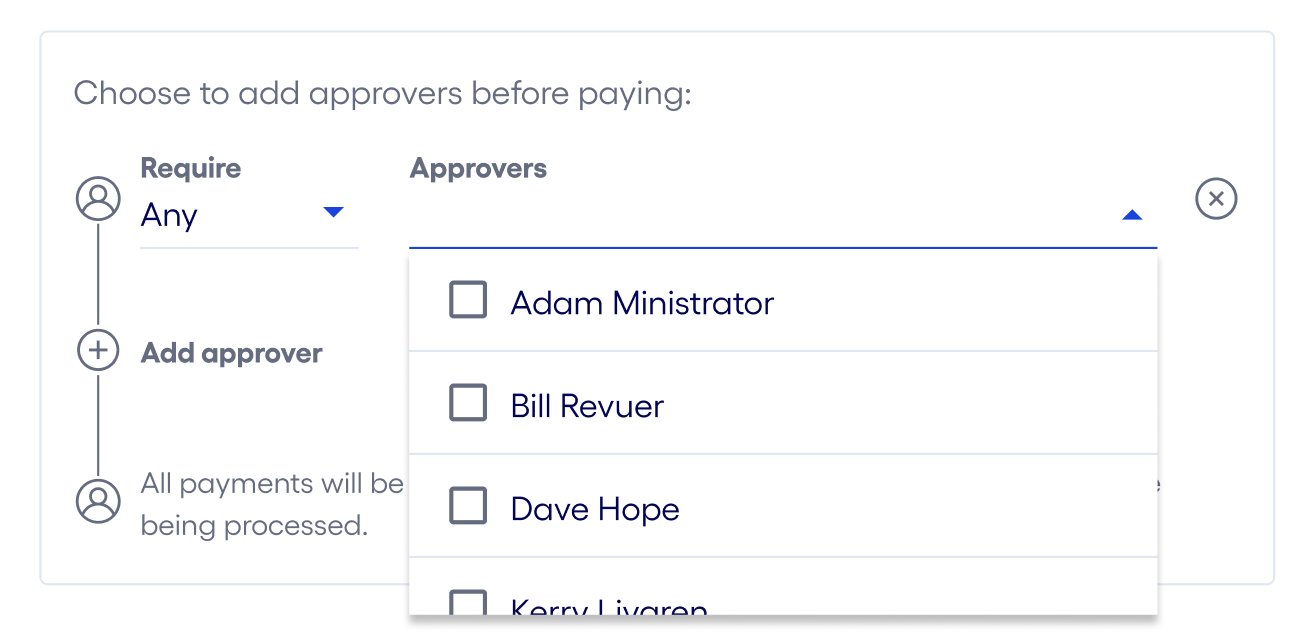The height and width of the screenshot is (640, 1308).
Task: Select Bill Revuer as an approver
Action: (467, 402)
